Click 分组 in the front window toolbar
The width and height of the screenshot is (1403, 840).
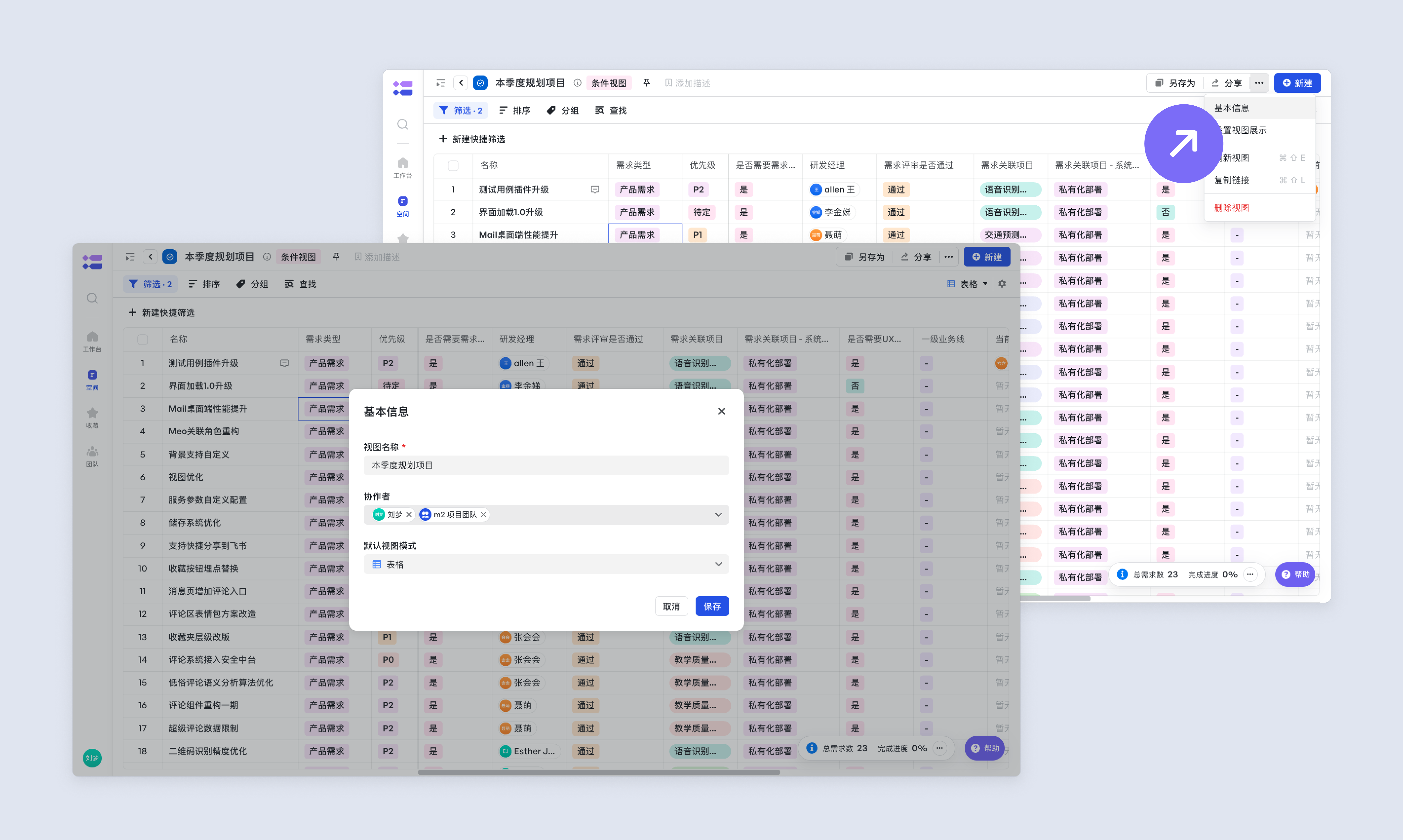(x=252, y=284)
